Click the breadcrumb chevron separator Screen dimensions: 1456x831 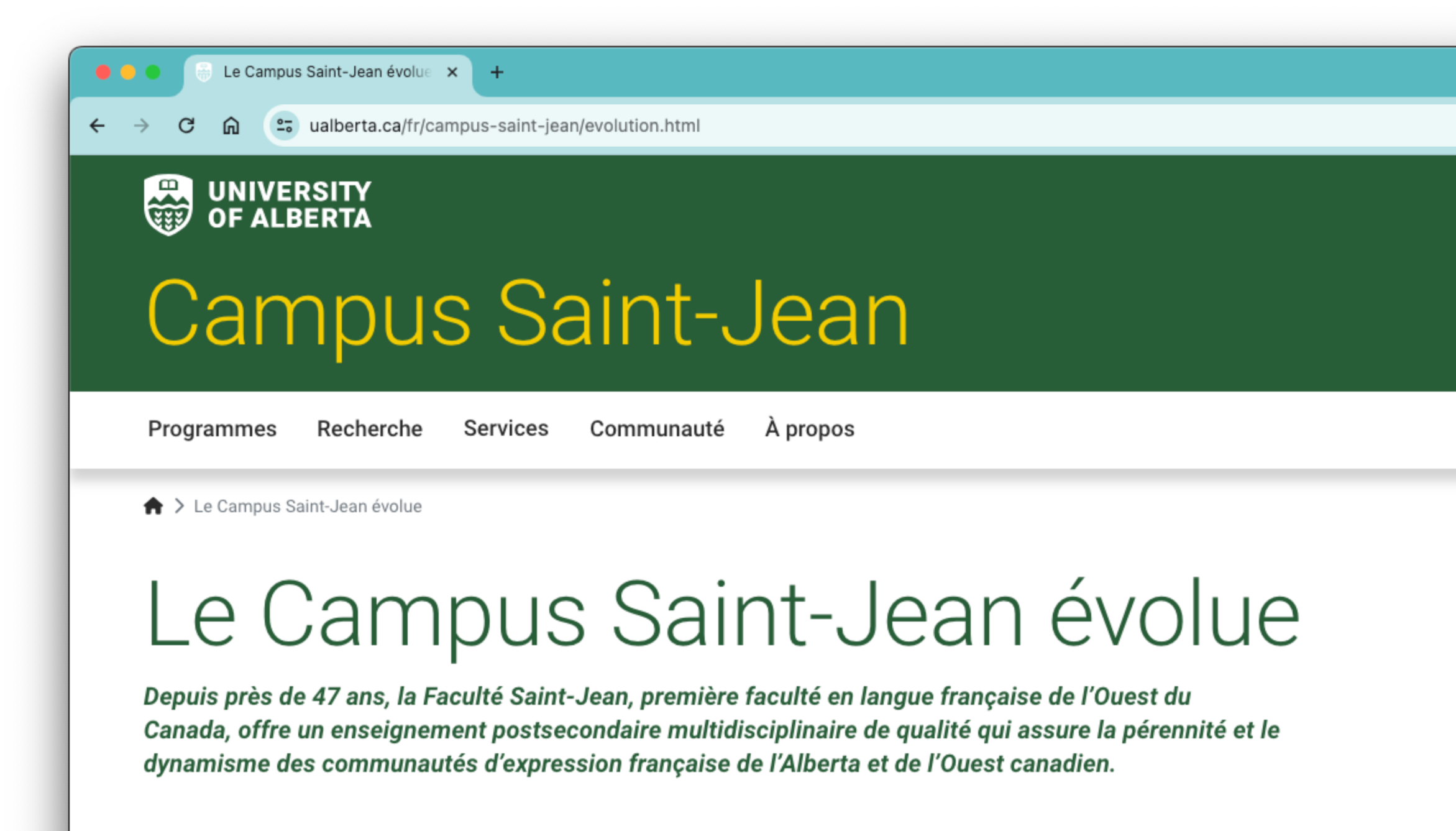tap(179, 506)
